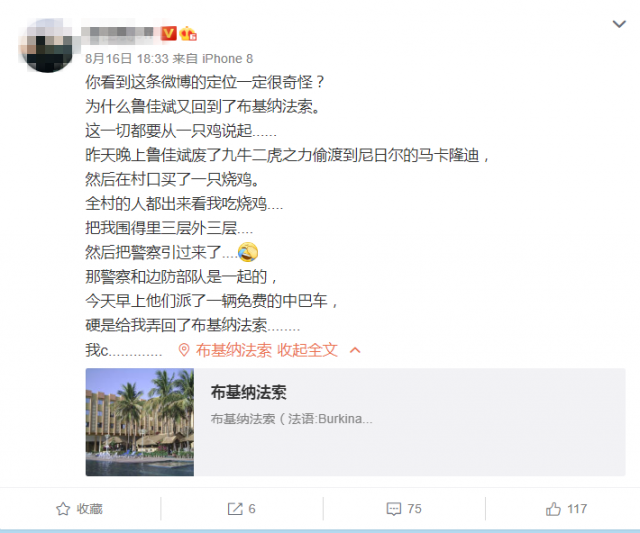Click the laughing-crying emoji in post
The height and width of the screenshot is (533, 640).
tap(248, 252)
